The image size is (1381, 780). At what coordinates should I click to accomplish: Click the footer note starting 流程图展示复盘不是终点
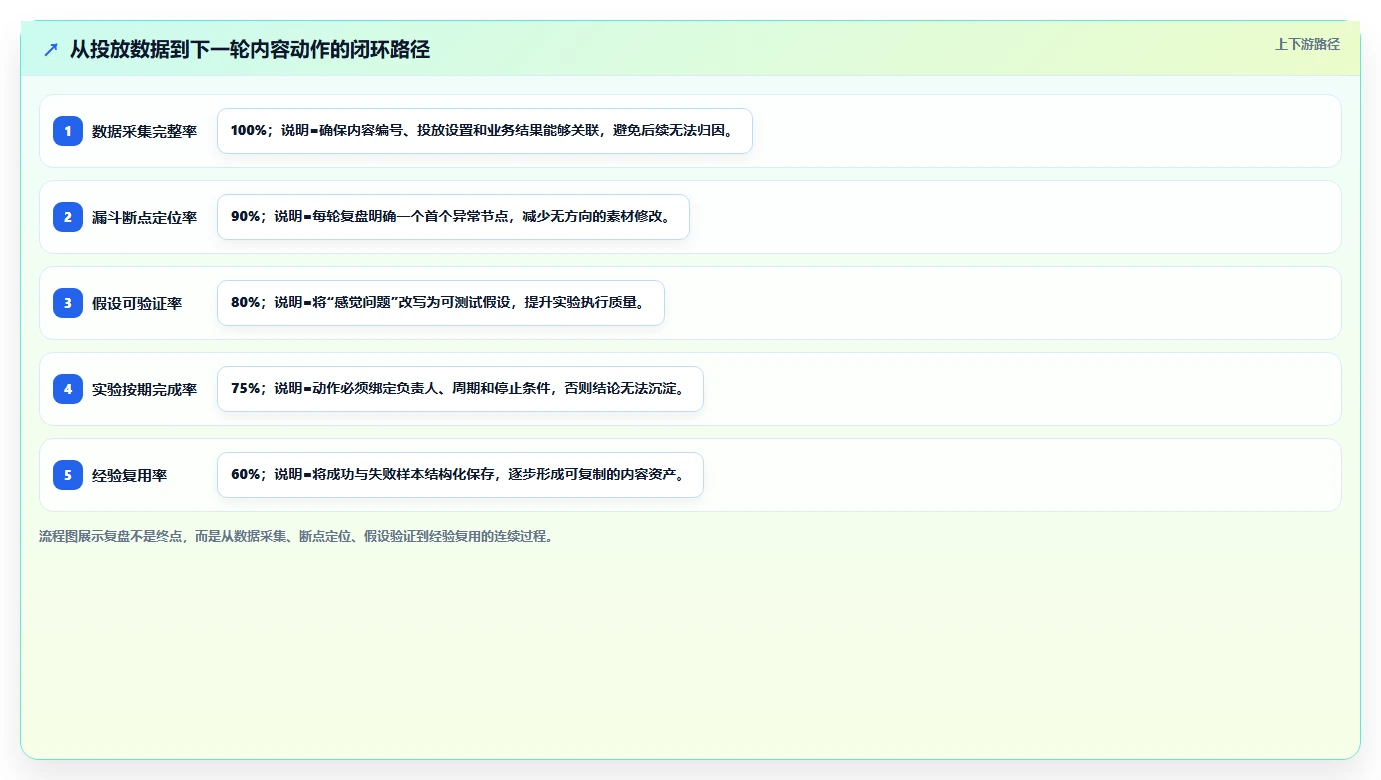click(296, 536)
